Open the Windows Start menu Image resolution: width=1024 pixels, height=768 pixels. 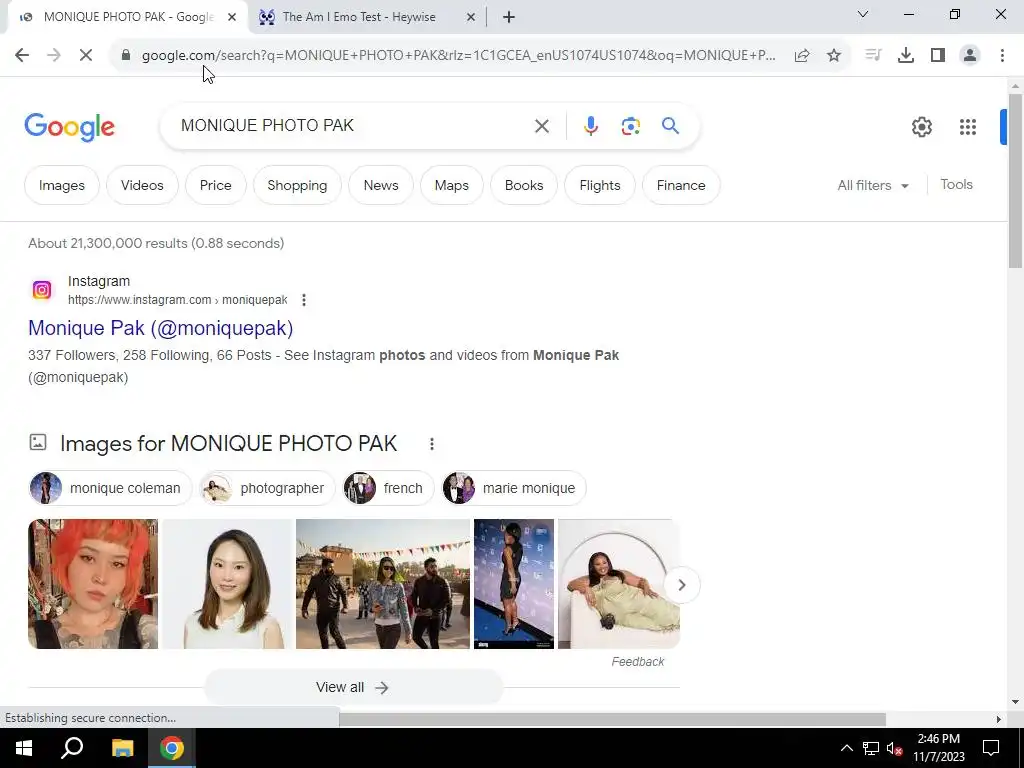pyautogui.click(x=24, y=748)
